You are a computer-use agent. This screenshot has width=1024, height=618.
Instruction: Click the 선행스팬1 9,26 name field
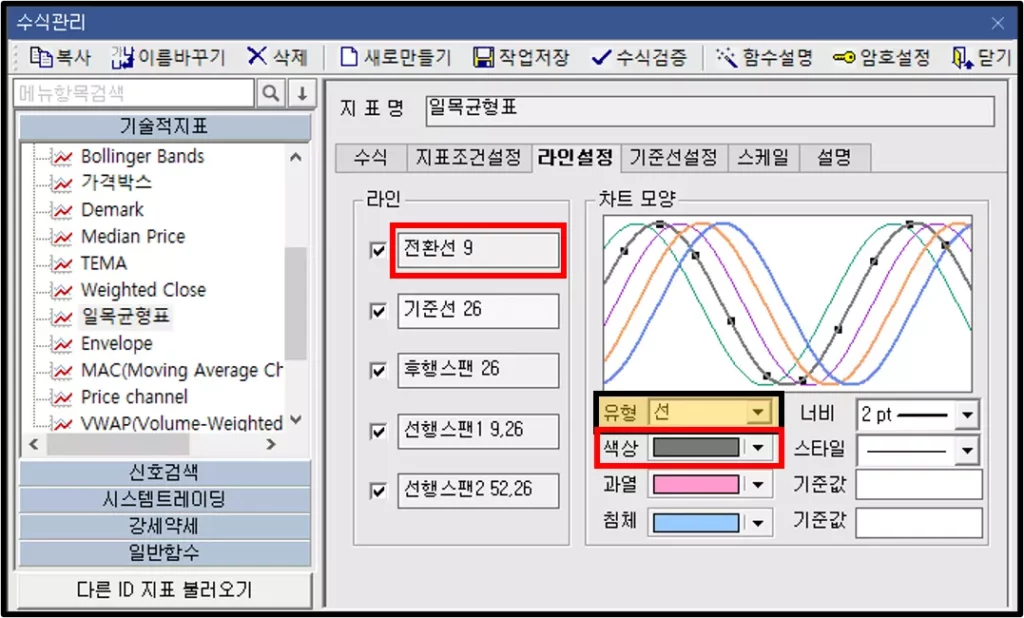click(478, 431)
